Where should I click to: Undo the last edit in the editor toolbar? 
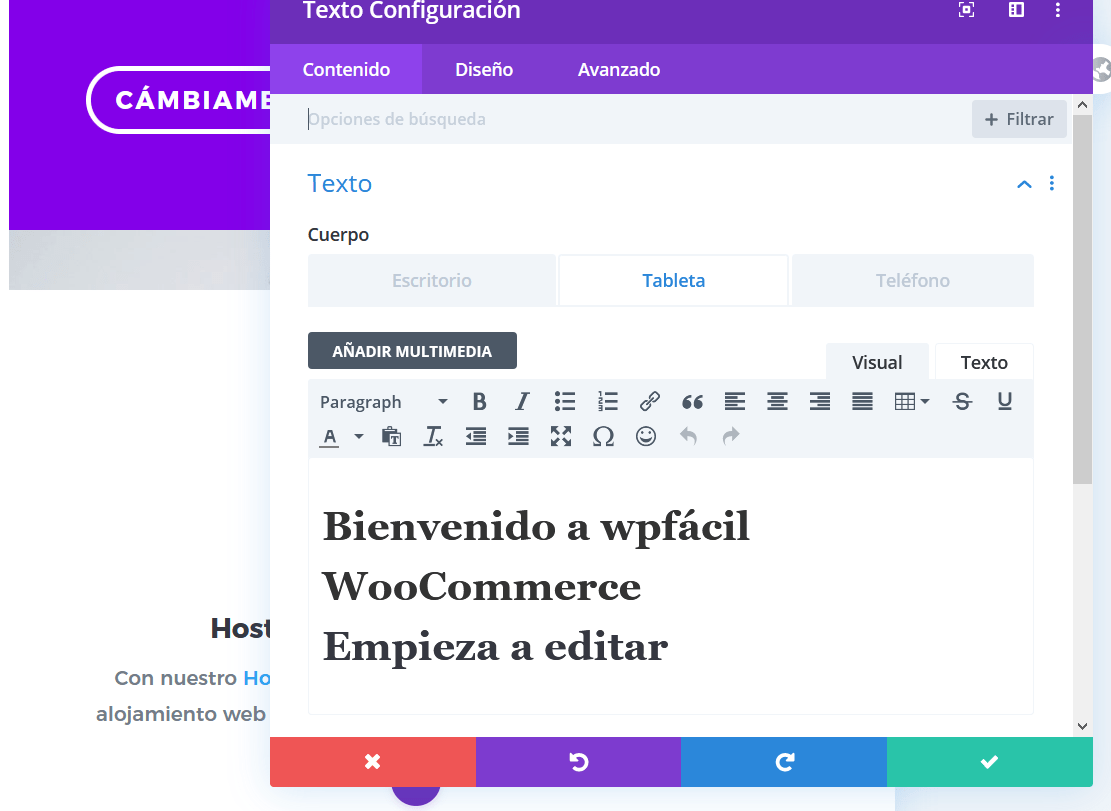pos(689,436)
